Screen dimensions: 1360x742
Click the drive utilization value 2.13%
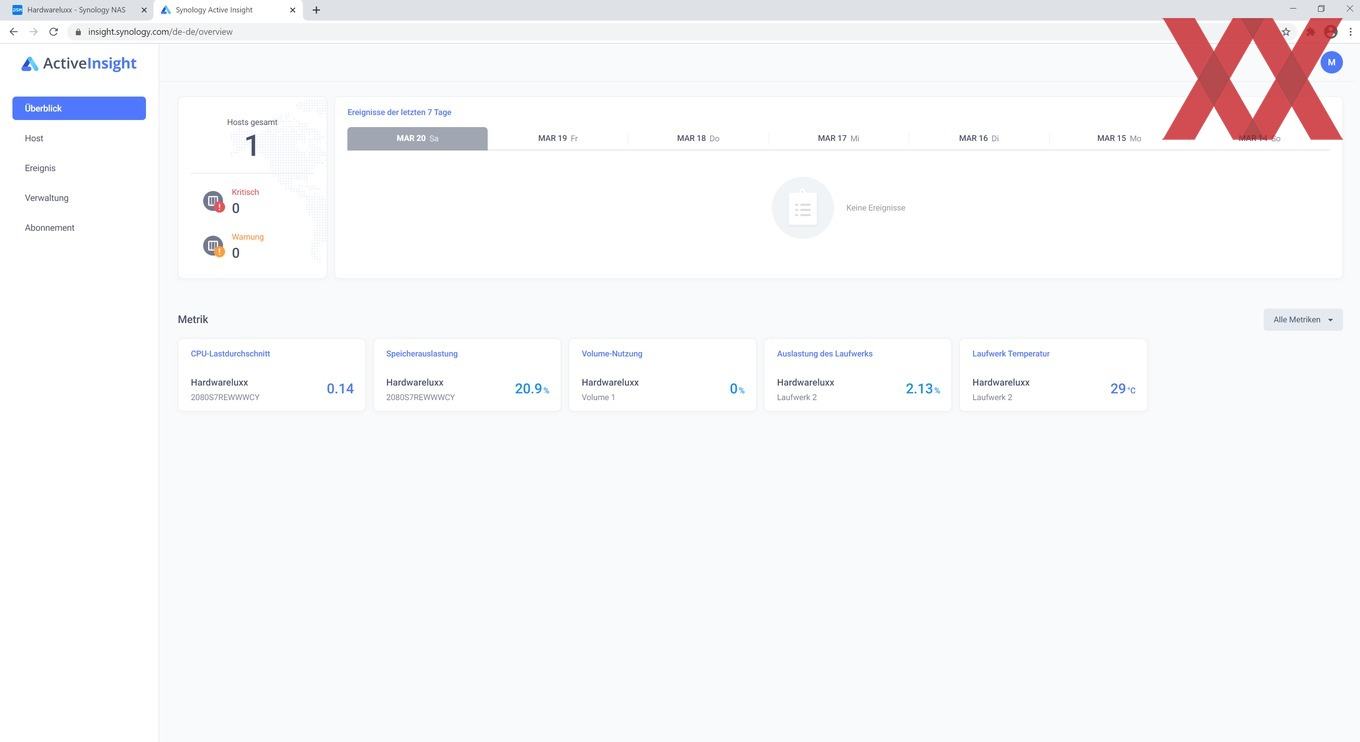point(923,389)
